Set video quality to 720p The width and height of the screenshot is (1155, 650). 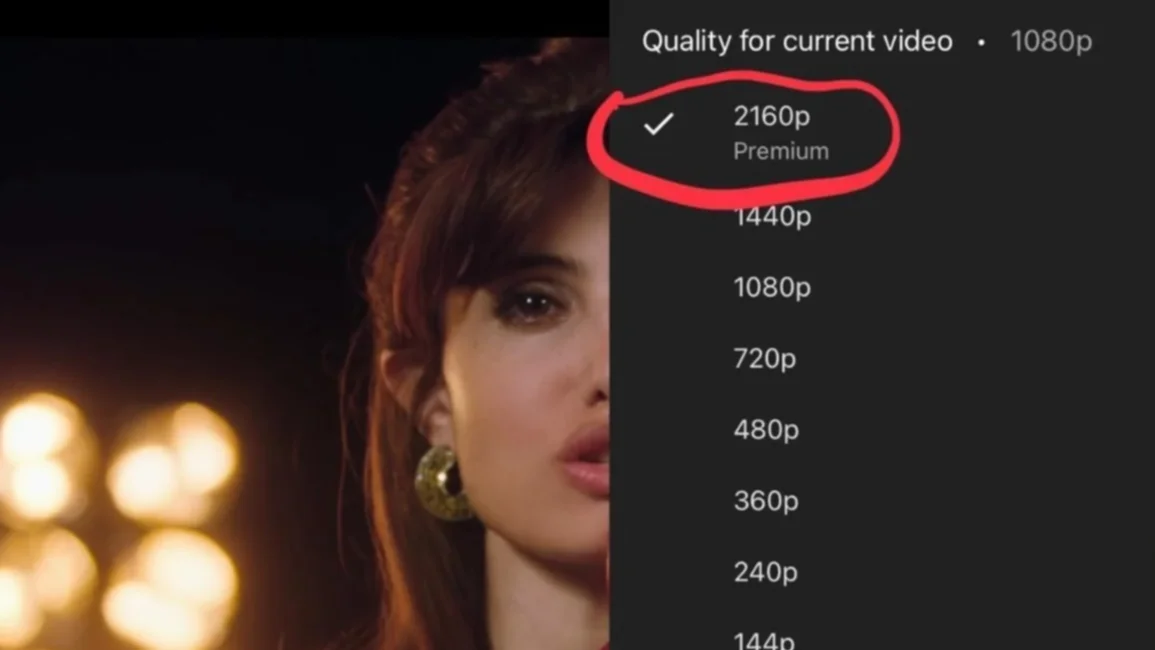[765, 358]
